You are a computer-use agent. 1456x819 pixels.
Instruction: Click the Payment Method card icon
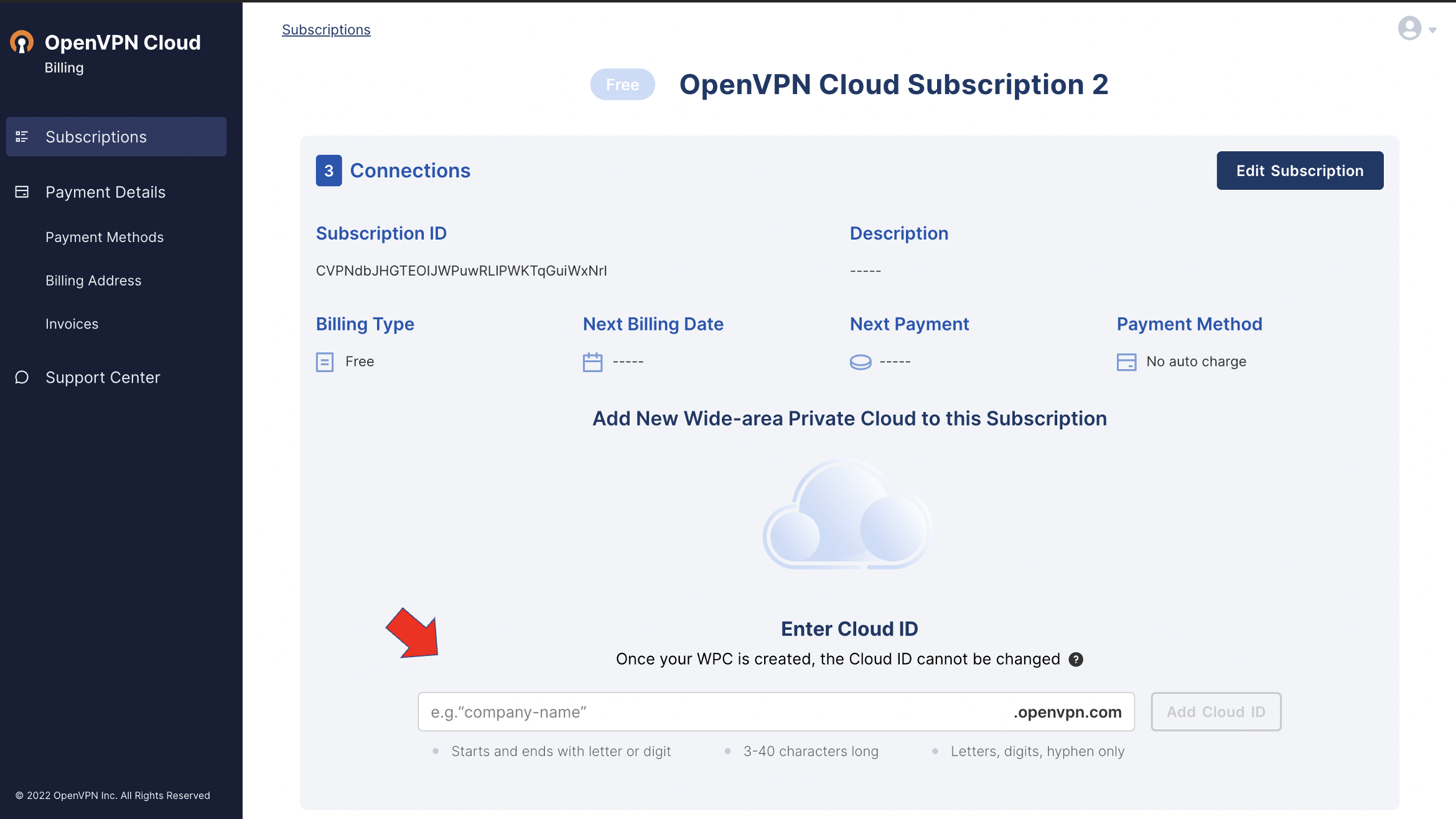pos(1126,362)
